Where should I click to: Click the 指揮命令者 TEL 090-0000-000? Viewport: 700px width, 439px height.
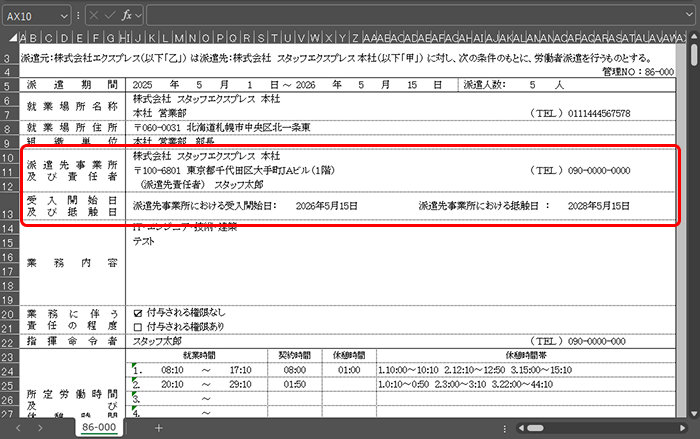pos(596,341)
